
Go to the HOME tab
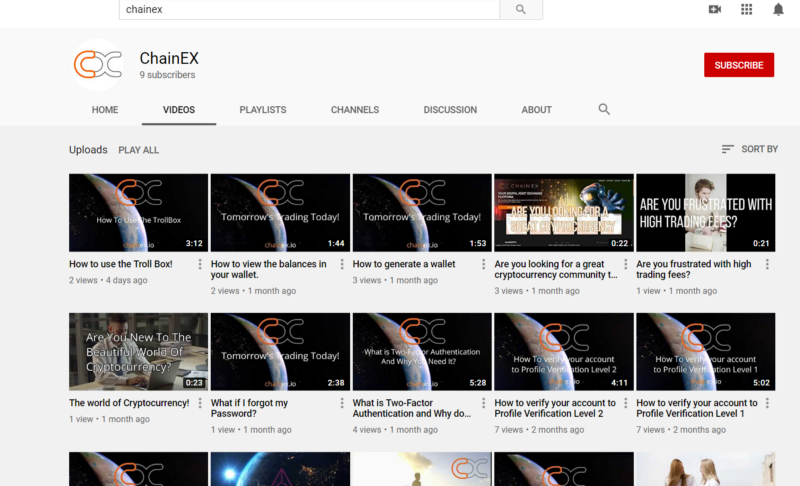(x=105, y=110)
